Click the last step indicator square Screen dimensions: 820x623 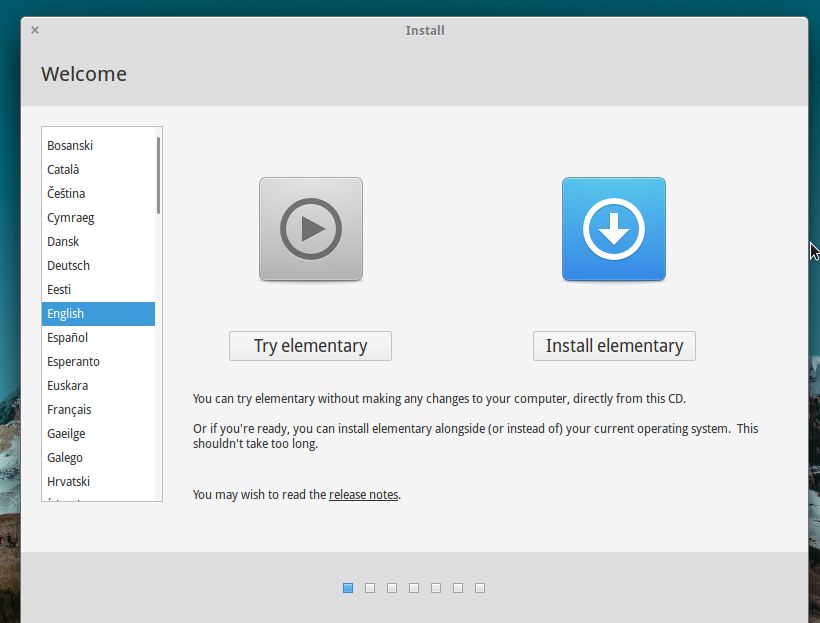[480, 588]
